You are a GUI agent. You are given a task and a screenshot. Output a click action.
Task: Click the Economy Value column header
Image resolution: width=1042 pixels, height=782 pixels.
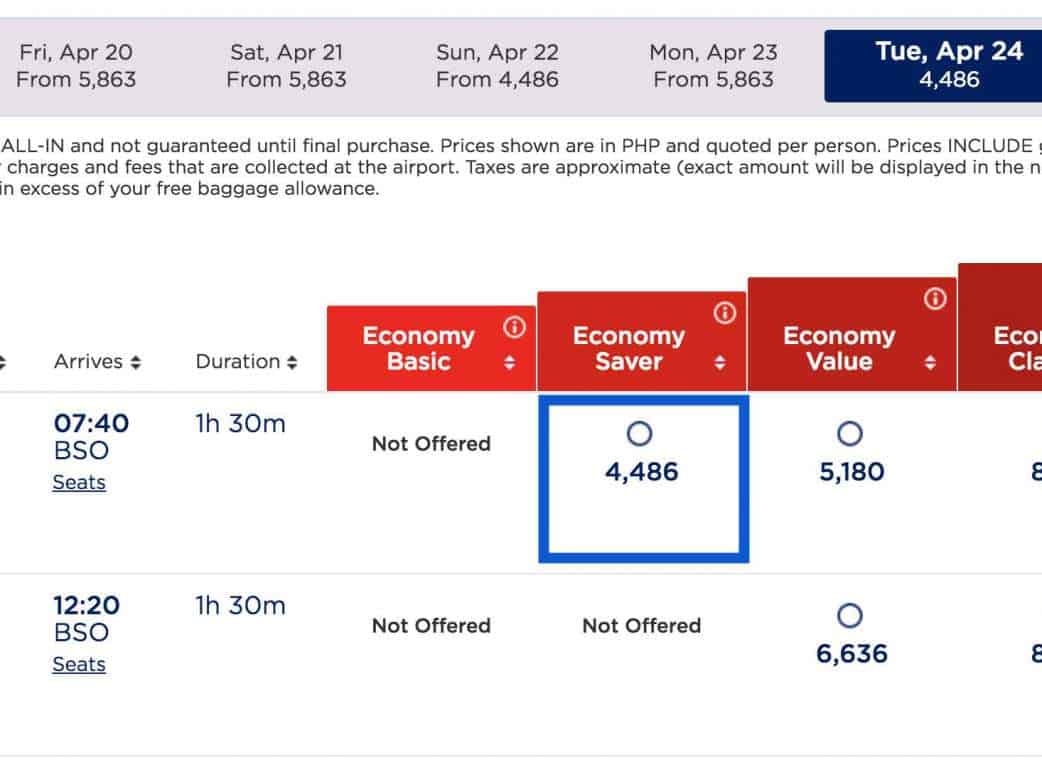click(839, 348)
